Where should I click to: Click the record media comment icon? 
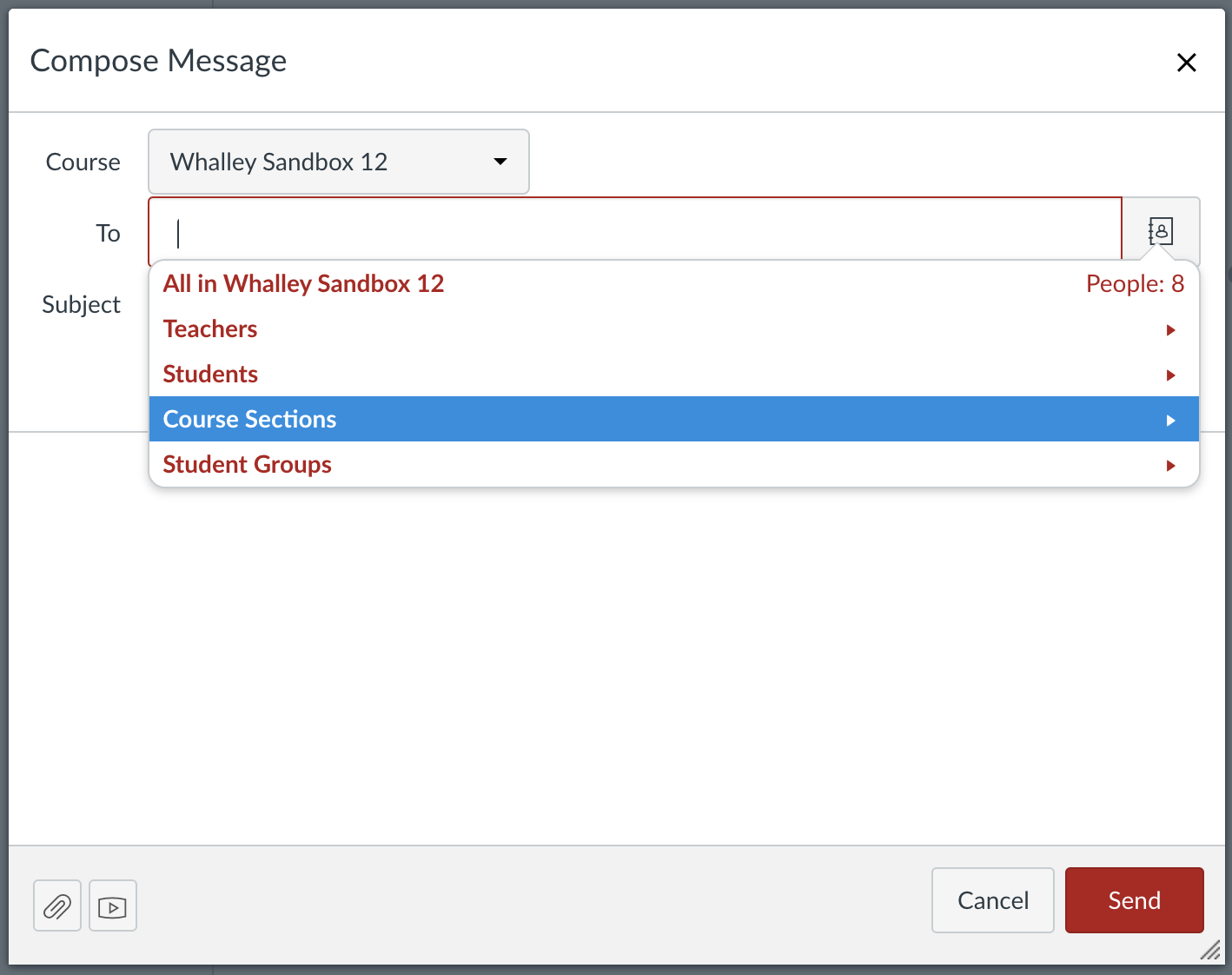click(112, 905)
